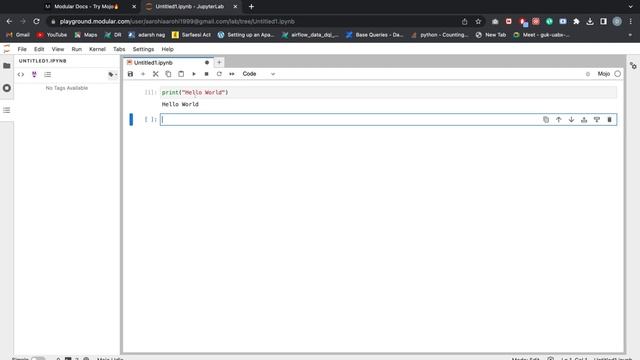The width and height of the screenshot is (640, 360).
Task: Bookmark this page with the star icon
Action: 478,21
